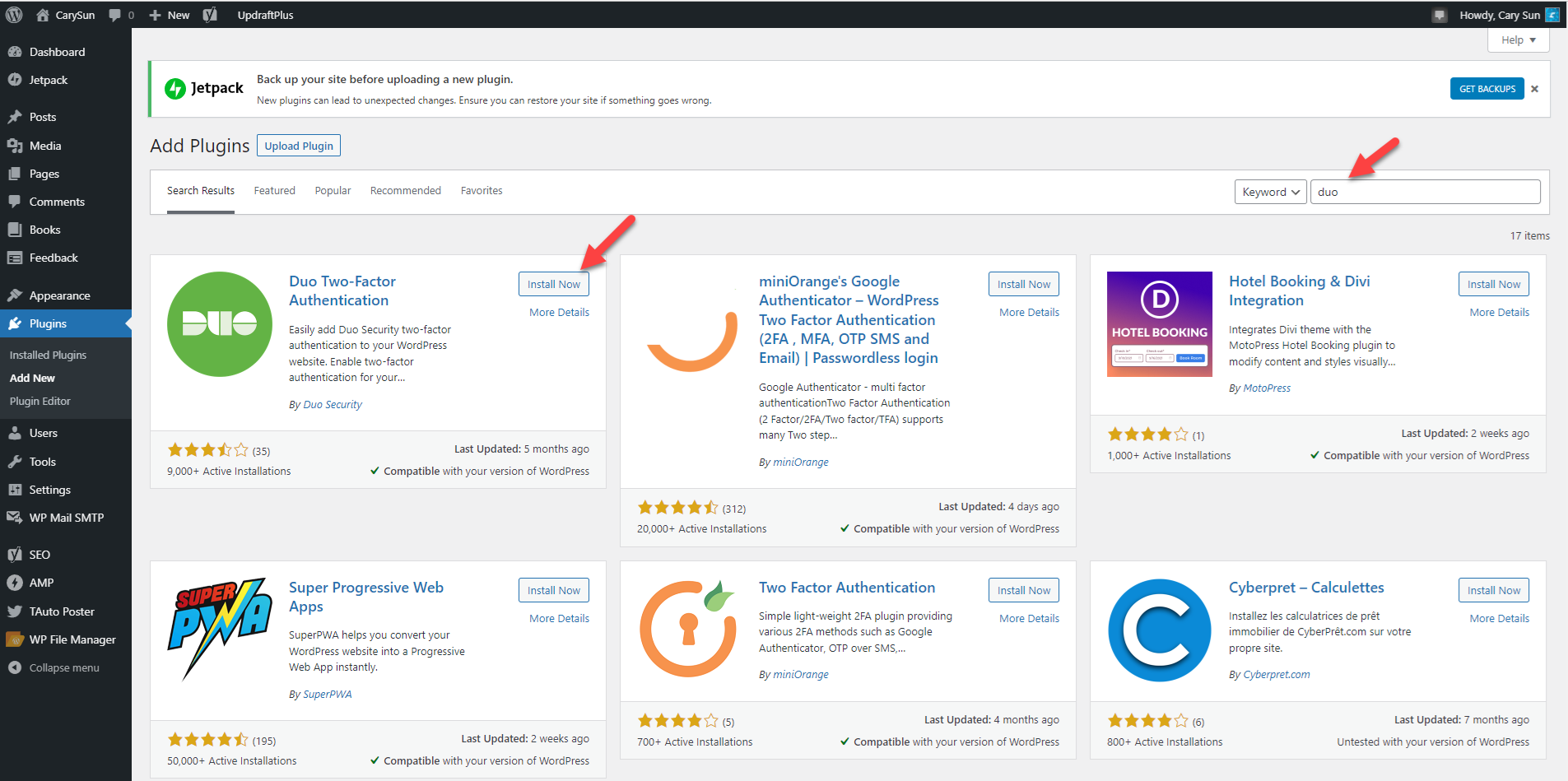Switch to the Popular tab

pos(333,191)
